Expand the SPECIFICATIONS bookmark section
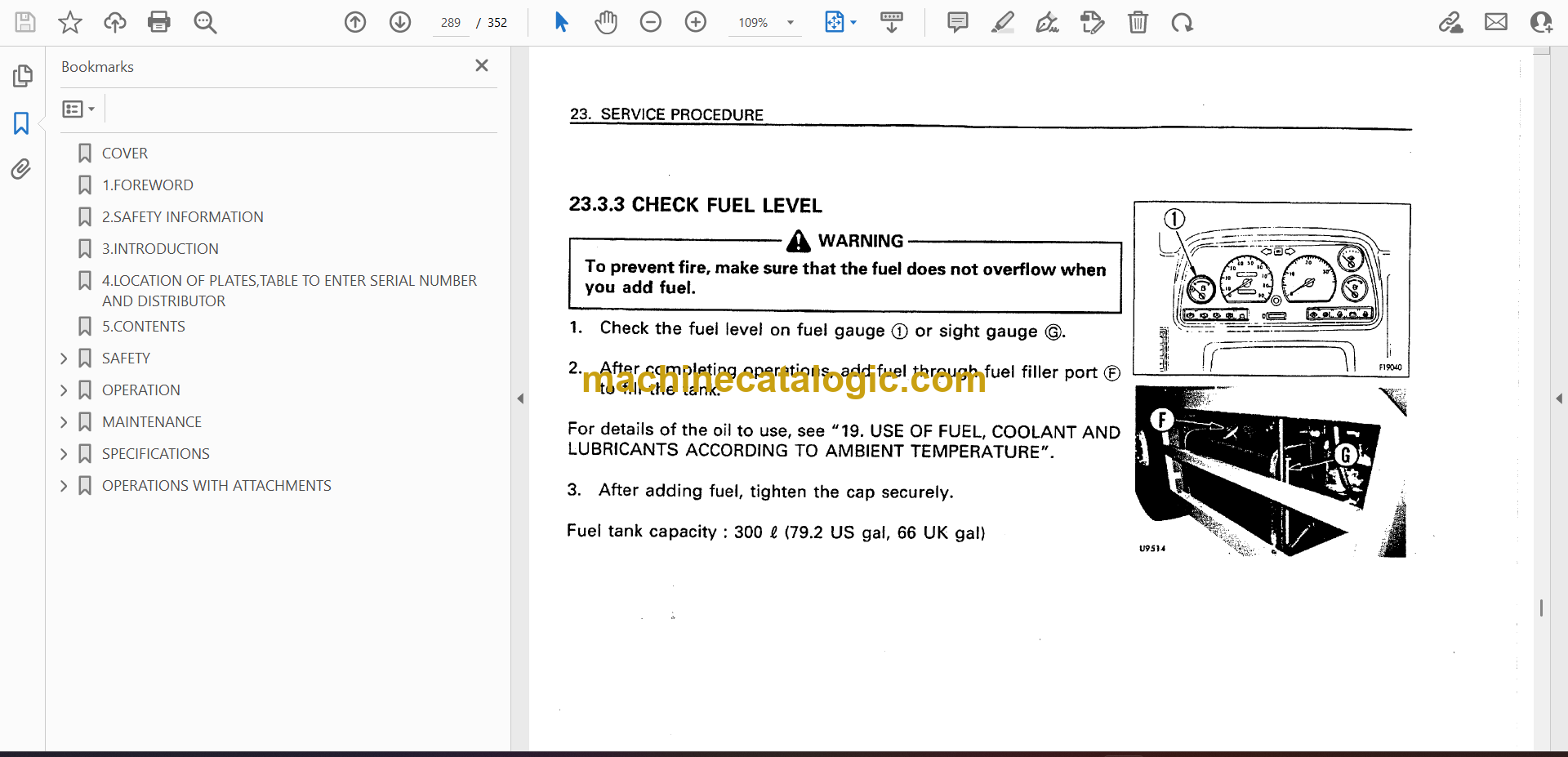The image size is (1568, 757). coord(64,453)
